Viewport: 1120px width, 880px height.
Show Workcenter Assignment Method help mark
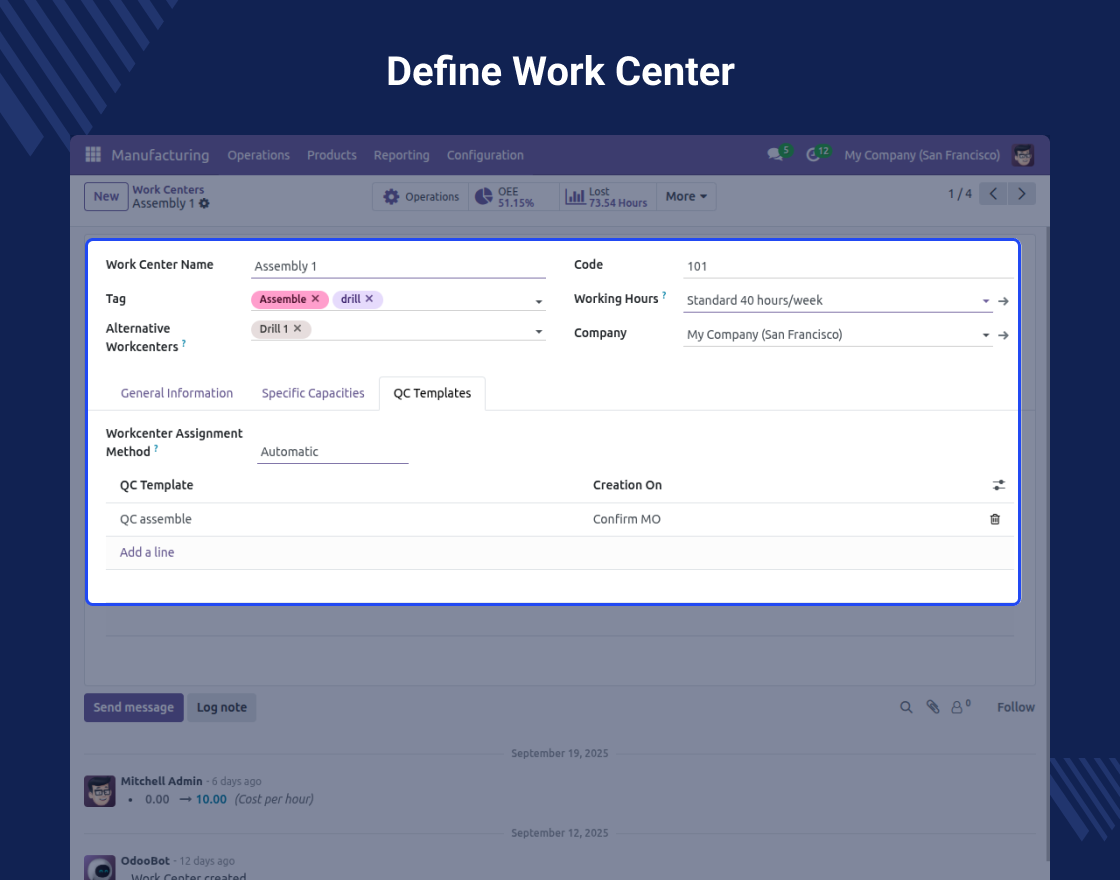pos(156,448)
